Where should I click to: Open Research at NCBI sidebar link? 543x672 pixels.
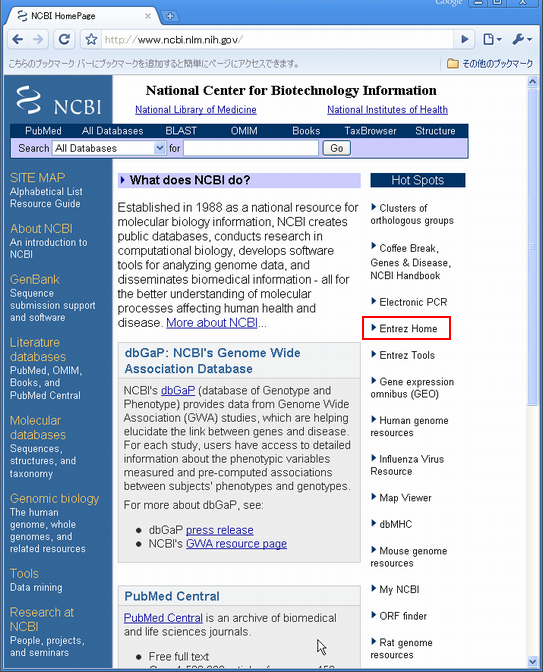pyautogui.click(x=42, y=619)
